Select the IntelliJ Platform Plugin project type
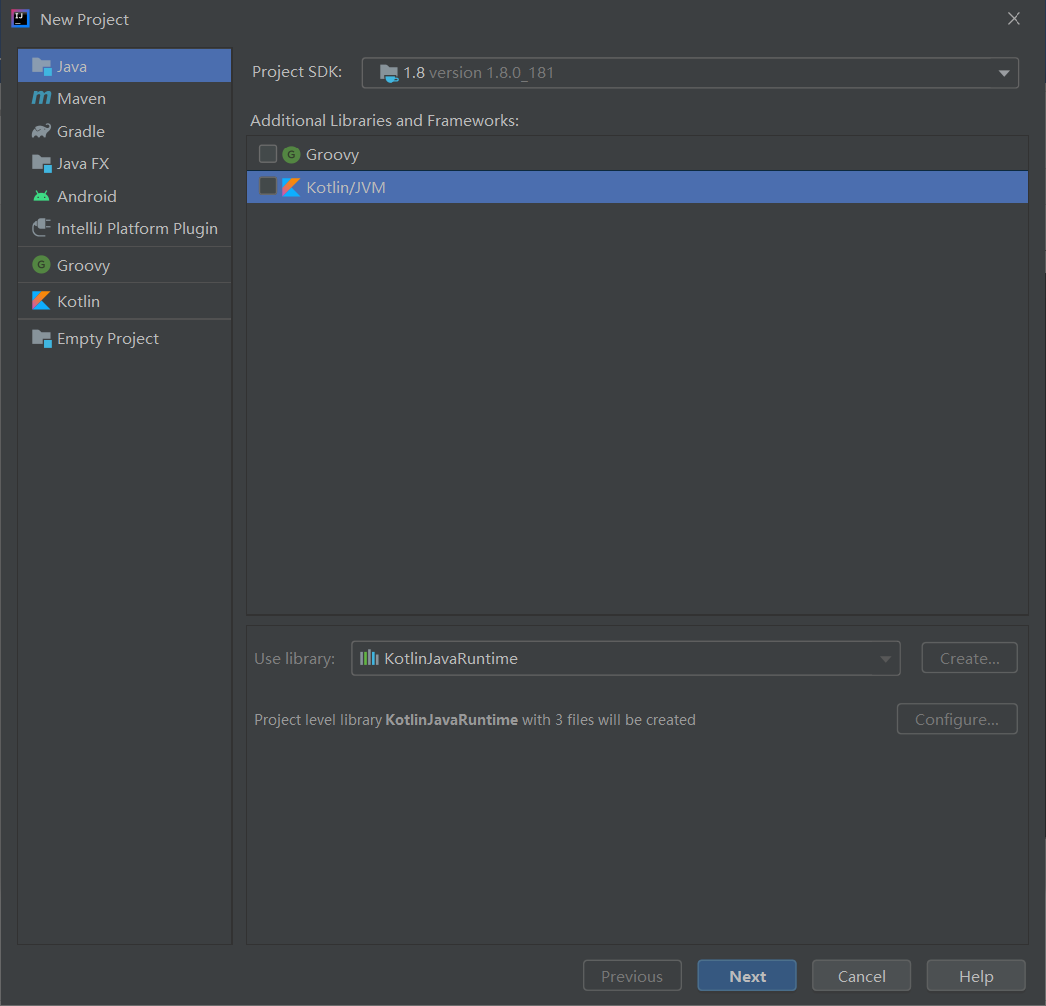Viewport: 1046px width, 1006px height. pyautogui.click(x=125, y=228)
